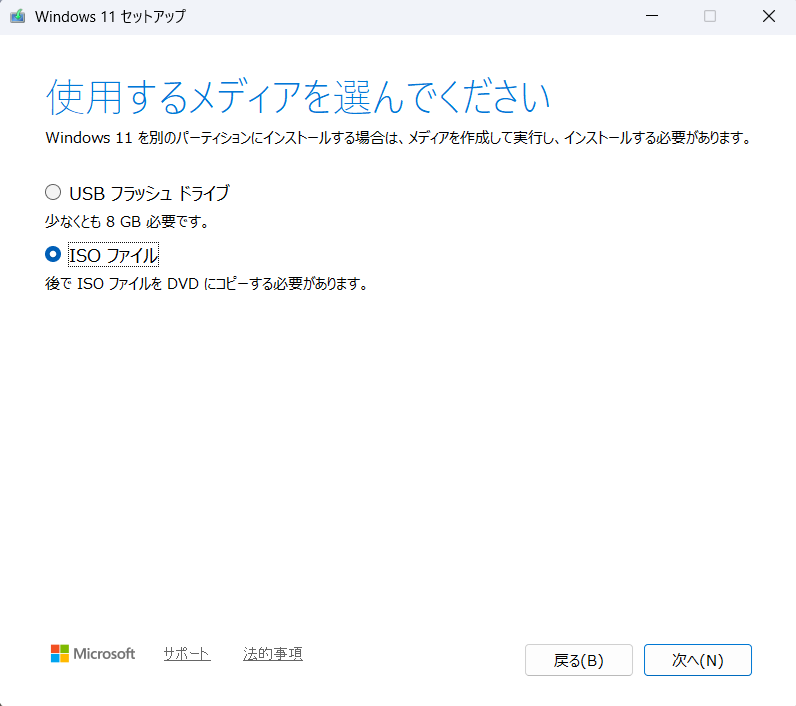This screenshot has width=796, height=706.
Task: Select the USB フラッシュ ドライブ radio button
Action: (53, 192)
